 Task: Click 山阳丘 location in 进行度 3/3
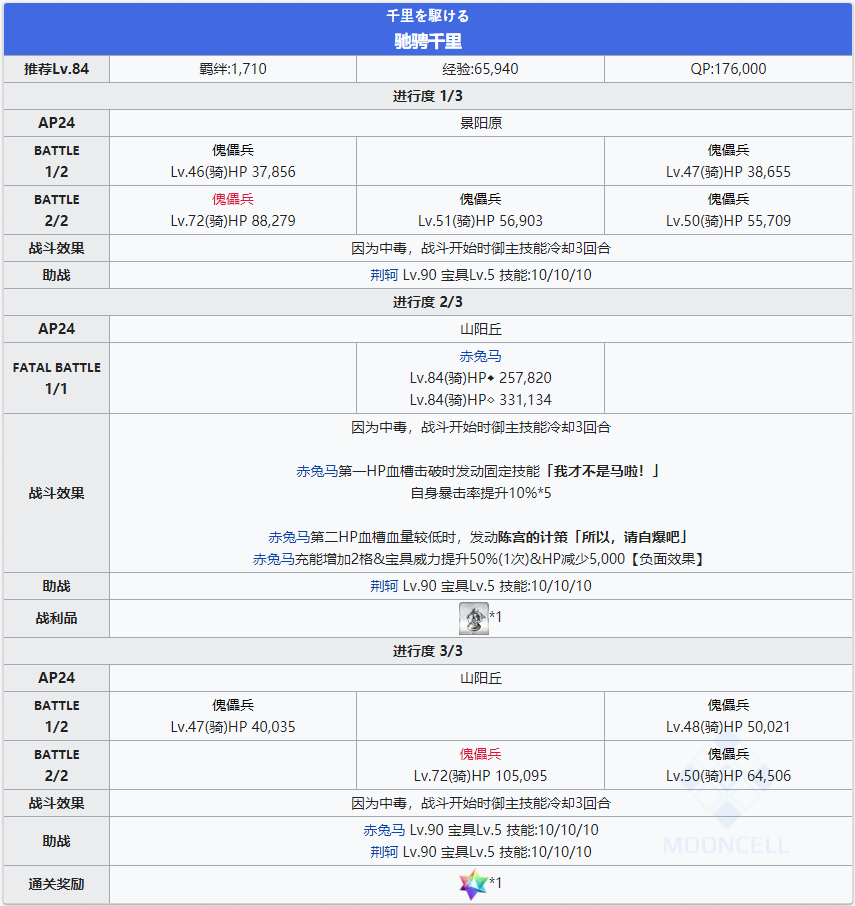(x=481, y=678)
